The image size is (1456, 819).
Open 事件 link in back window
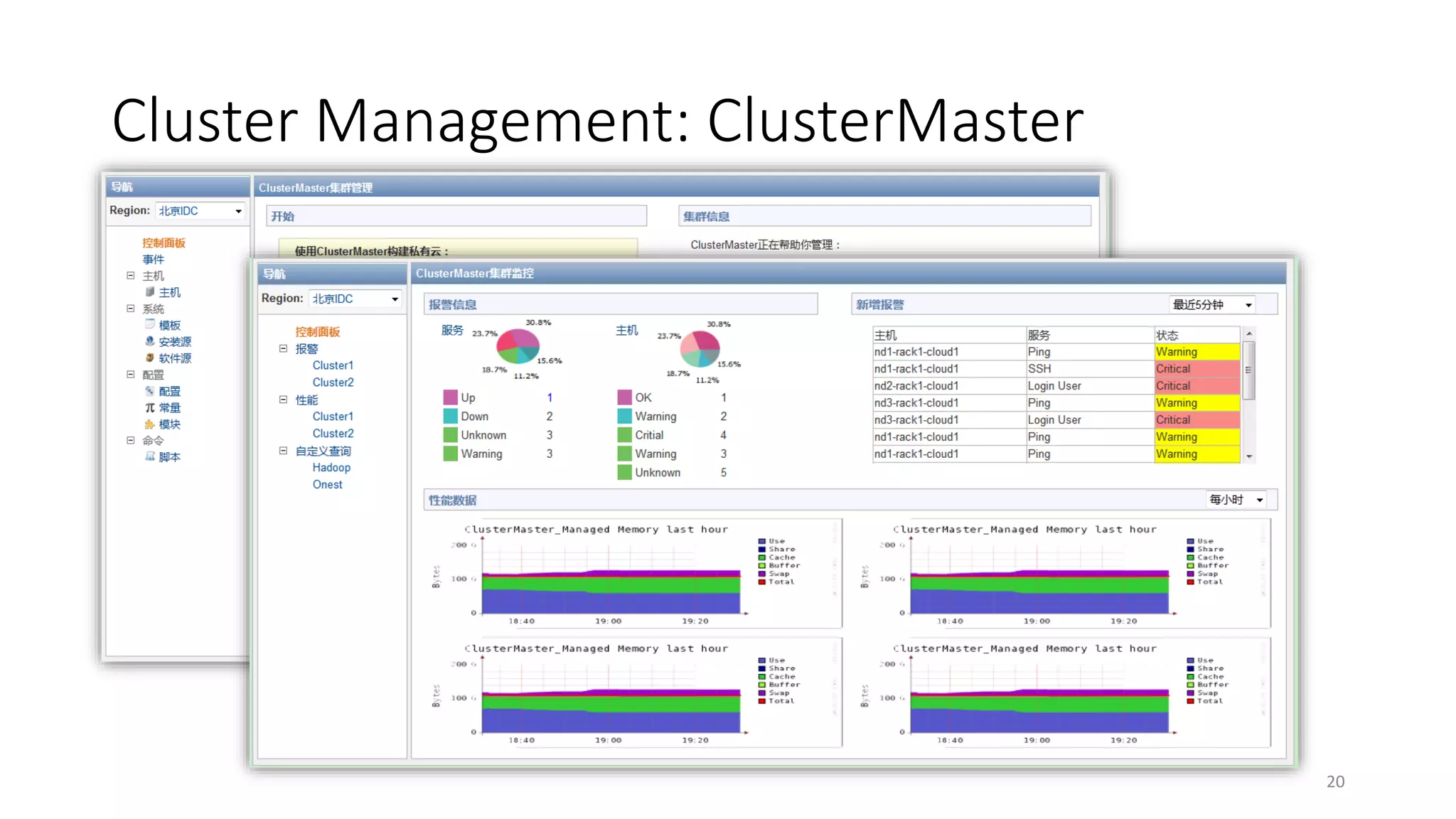coord(153,259)
